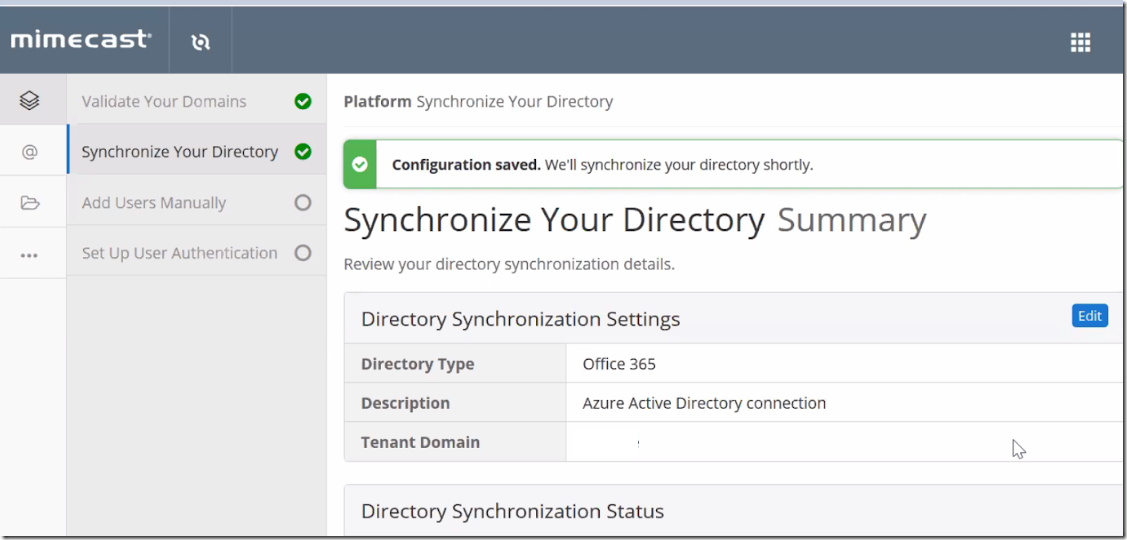Select the open folder sidebar icon
The width and height of the screenshot is (1127, 540).
29,203
